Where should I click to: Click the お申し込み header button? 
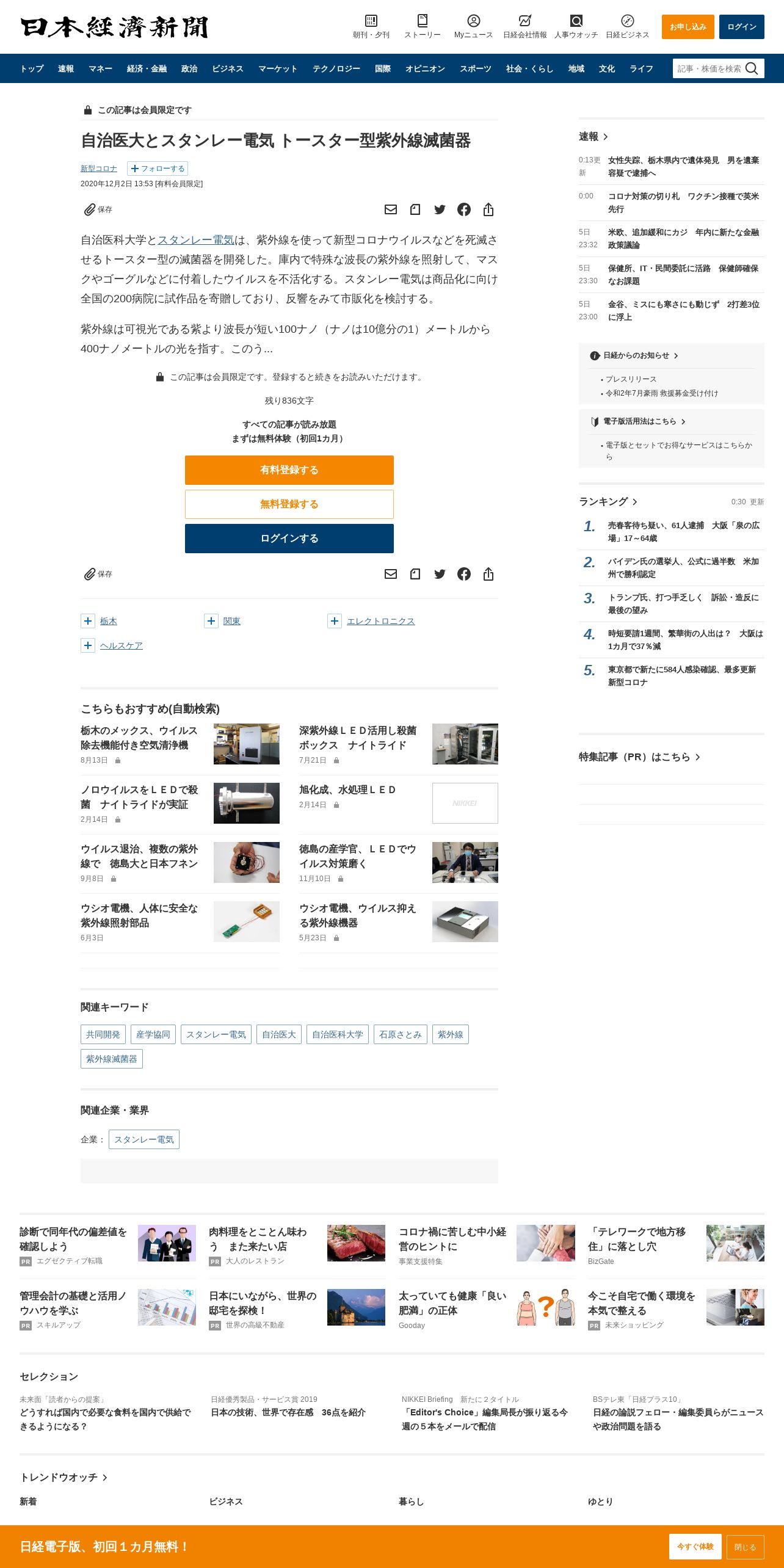point(688,27)
